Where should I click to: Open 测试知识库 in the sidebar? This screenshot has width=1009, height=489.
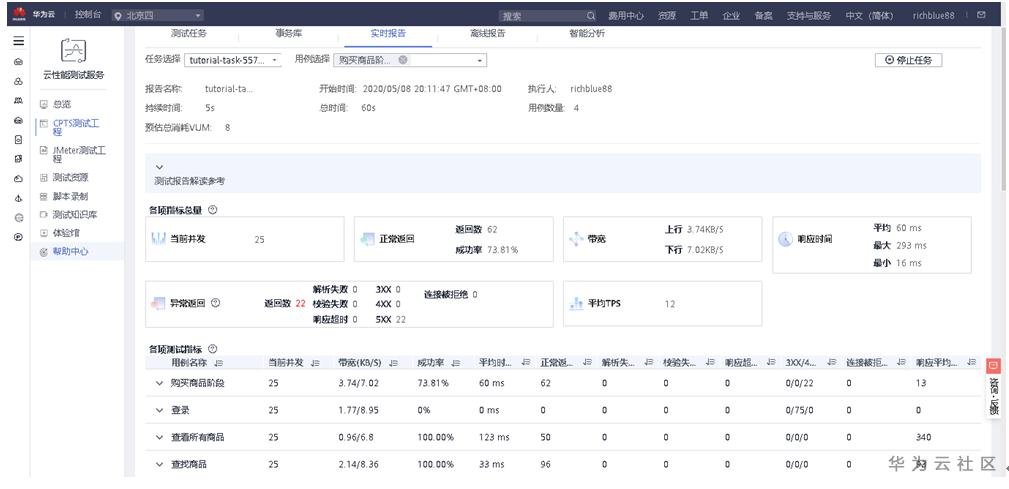click(75, 214)
